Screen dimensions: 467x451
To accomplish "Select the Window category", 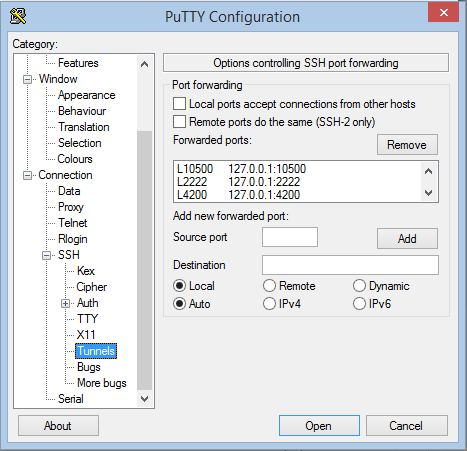I will click(58, 79).
